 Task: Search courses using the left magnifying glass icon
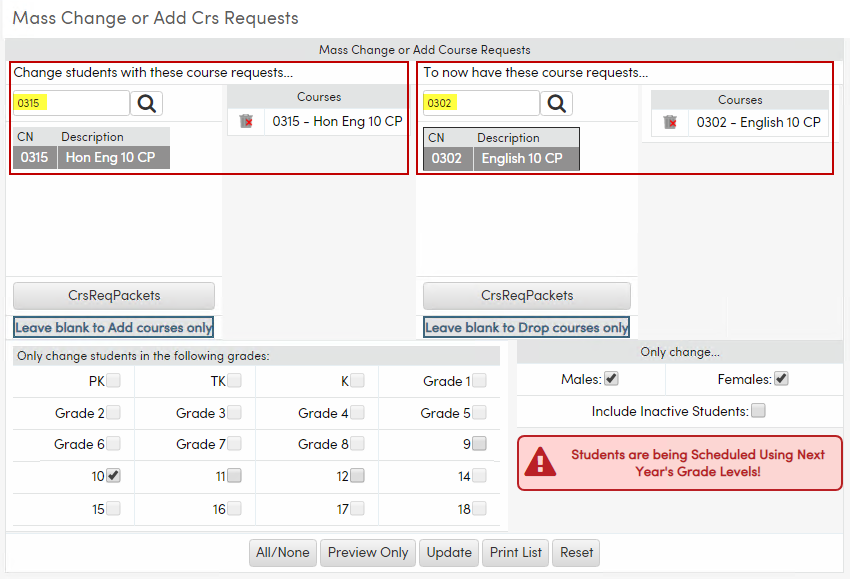click(x=146, y=103)
